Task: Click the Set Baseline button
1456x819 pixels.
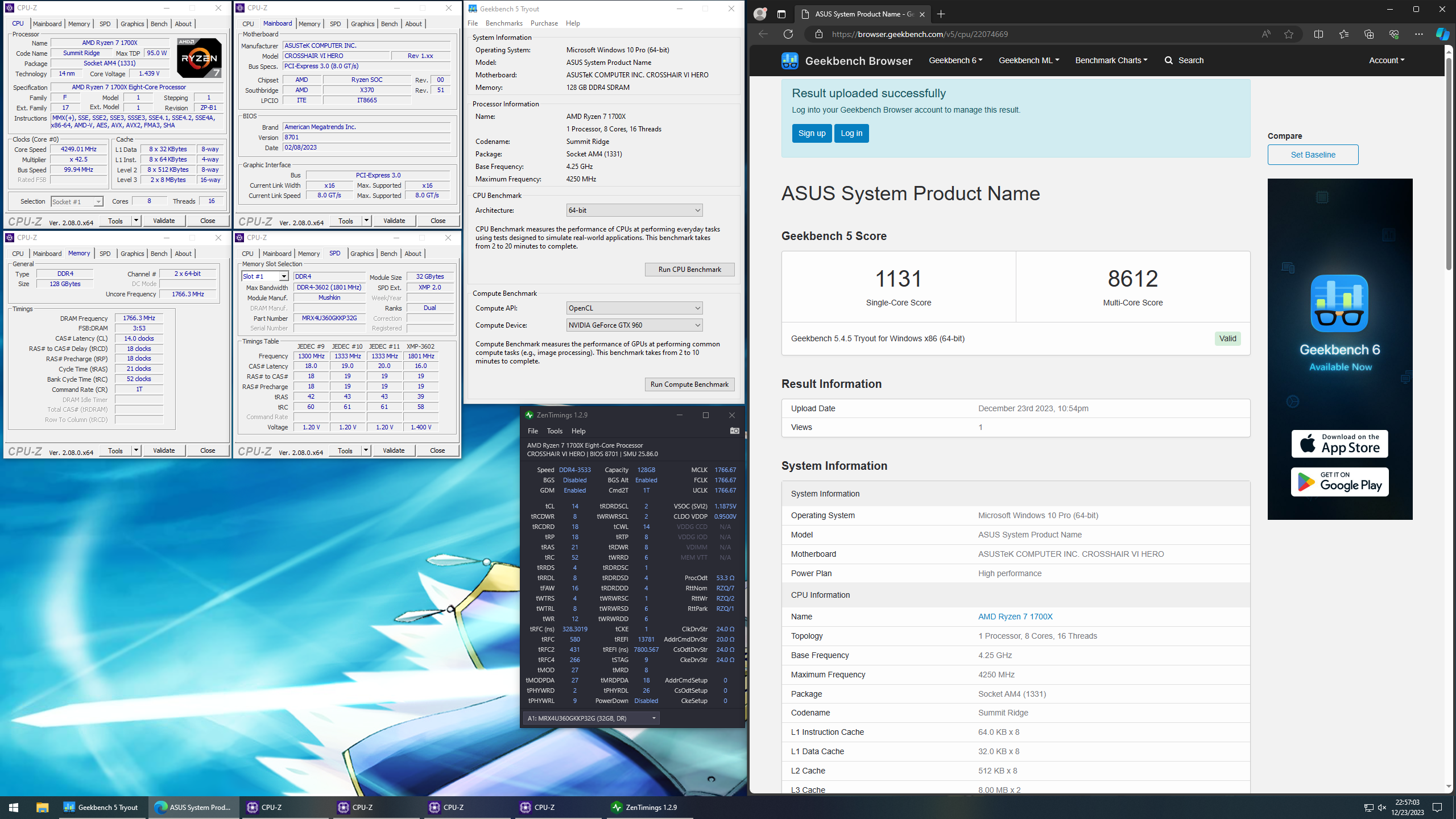Action: (1313, 155)
